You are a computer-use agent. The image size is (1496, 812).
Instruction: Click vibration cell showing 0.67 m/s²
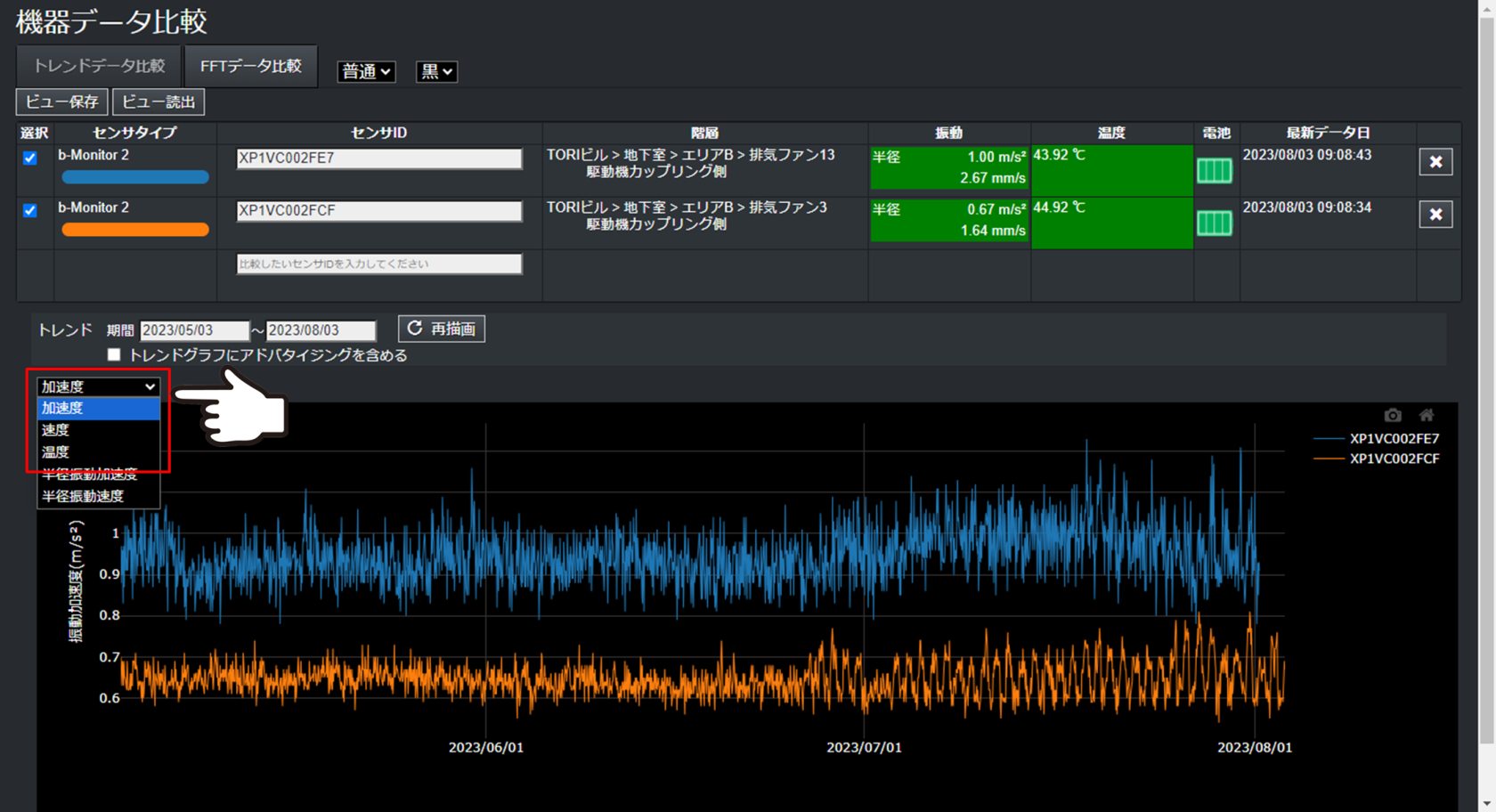pos(949,220)
